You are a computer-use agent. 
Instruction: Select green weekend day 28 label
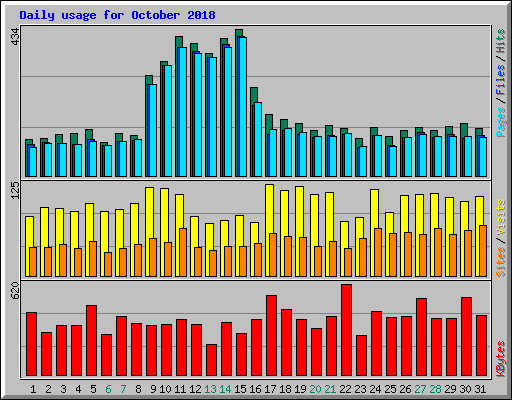click(435, 389)
